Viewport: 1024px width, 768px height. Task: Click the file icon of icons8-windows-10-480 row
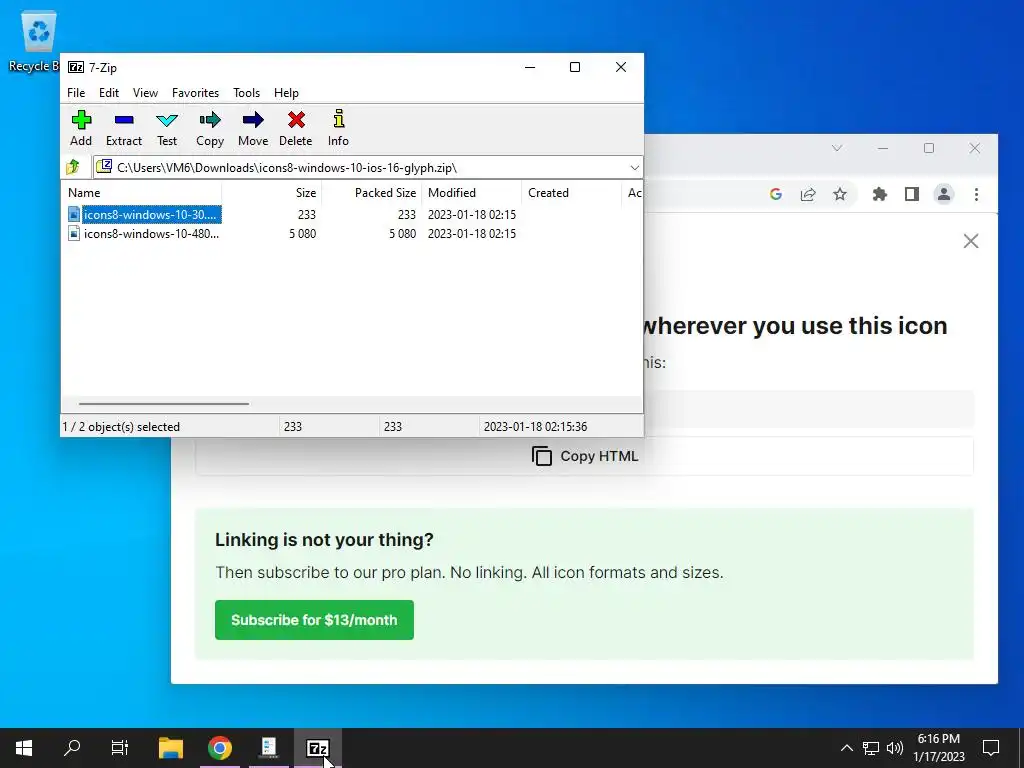(x=74, y=233)
